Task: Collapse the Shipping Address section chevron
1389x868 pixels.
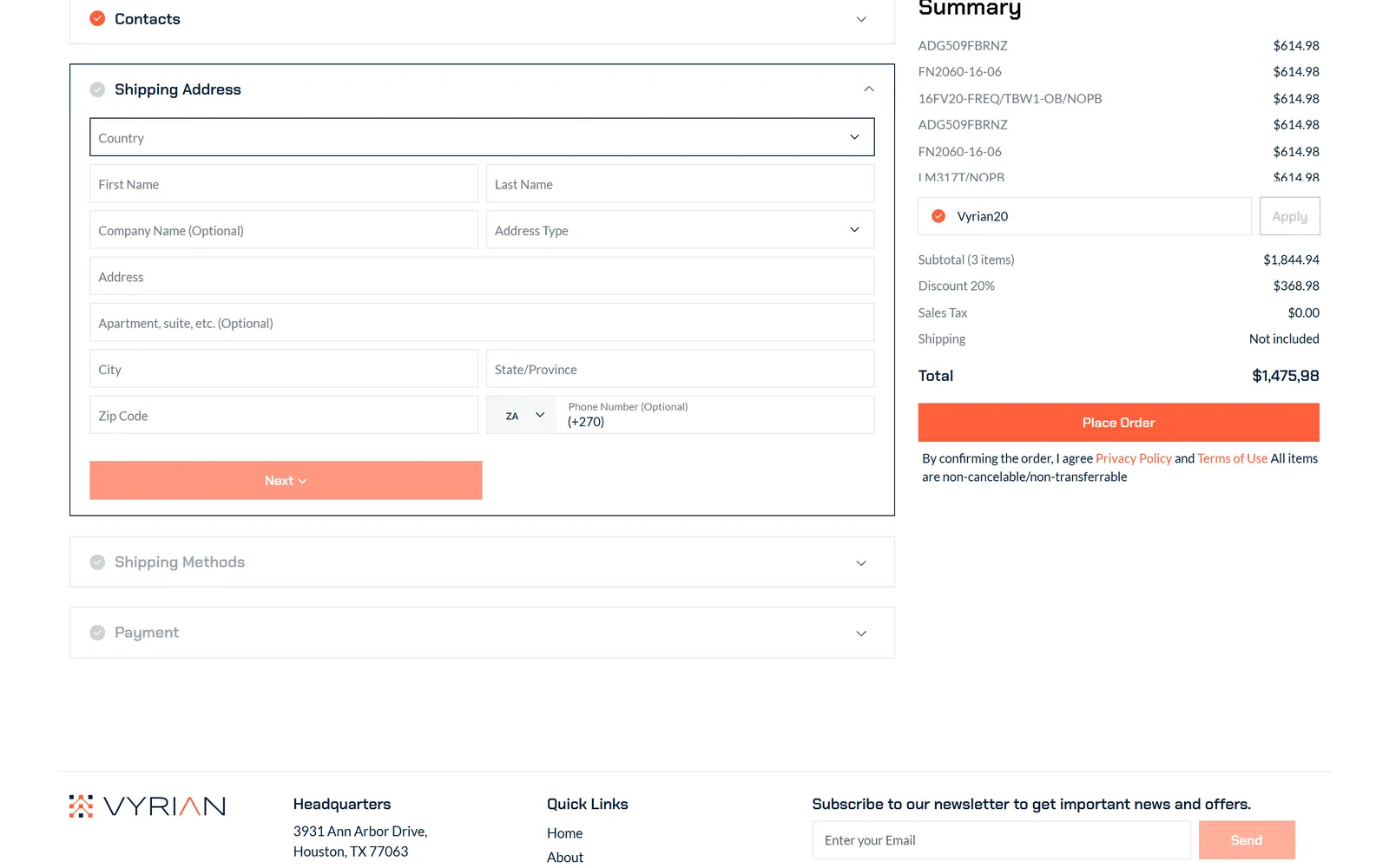Action: coord(868,89)
